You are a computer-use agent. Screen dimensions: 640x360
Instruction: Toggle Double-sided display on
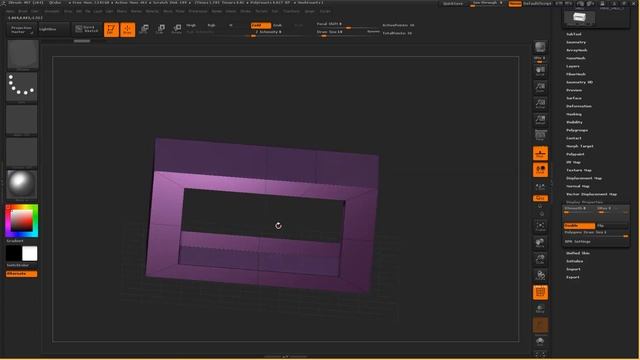pyautogui.click(x=579, y=226)
